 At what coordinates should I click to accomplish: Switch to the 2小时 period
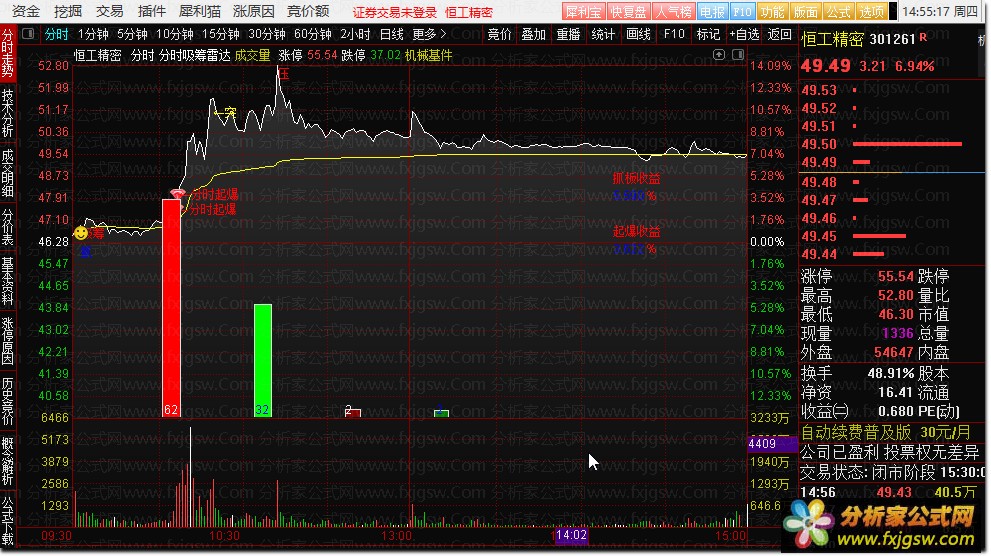pyautogui.click(x=355, y=34)
